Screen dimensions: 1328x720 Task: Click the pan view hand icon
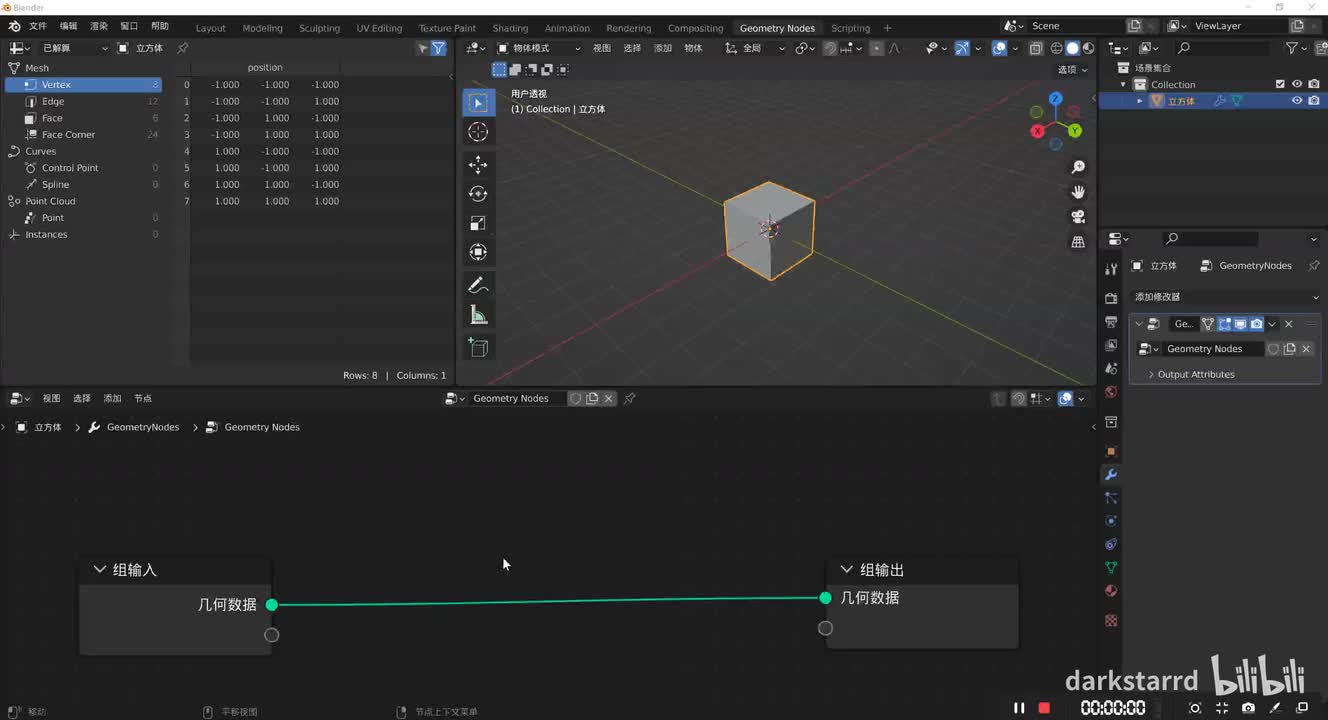click(1078, 192)
